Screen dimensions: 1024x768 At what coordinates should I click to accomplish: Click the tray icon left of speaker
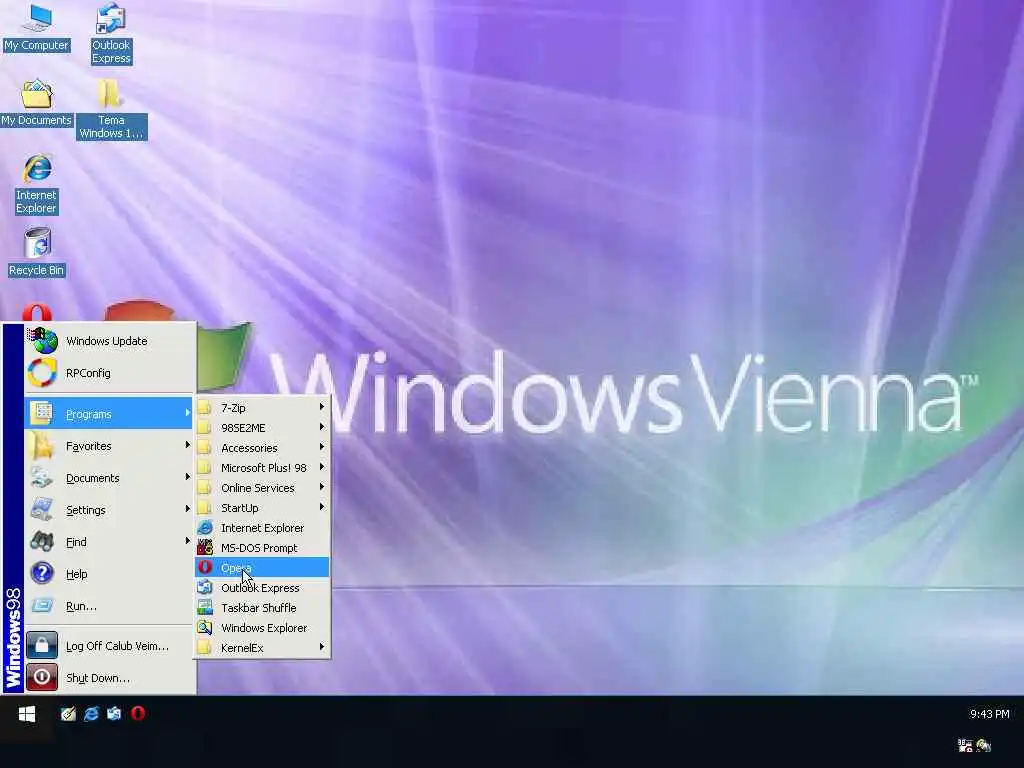point(965,745)
